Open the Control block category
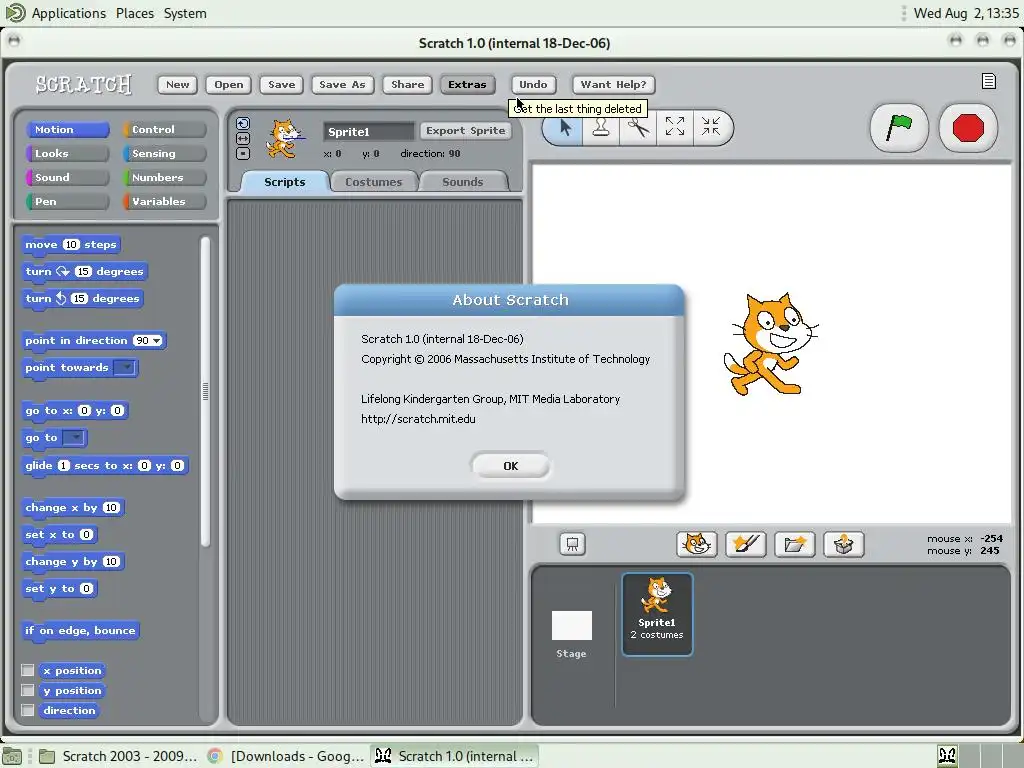This screenshot has width=1024, height=768. pos(165,129)
